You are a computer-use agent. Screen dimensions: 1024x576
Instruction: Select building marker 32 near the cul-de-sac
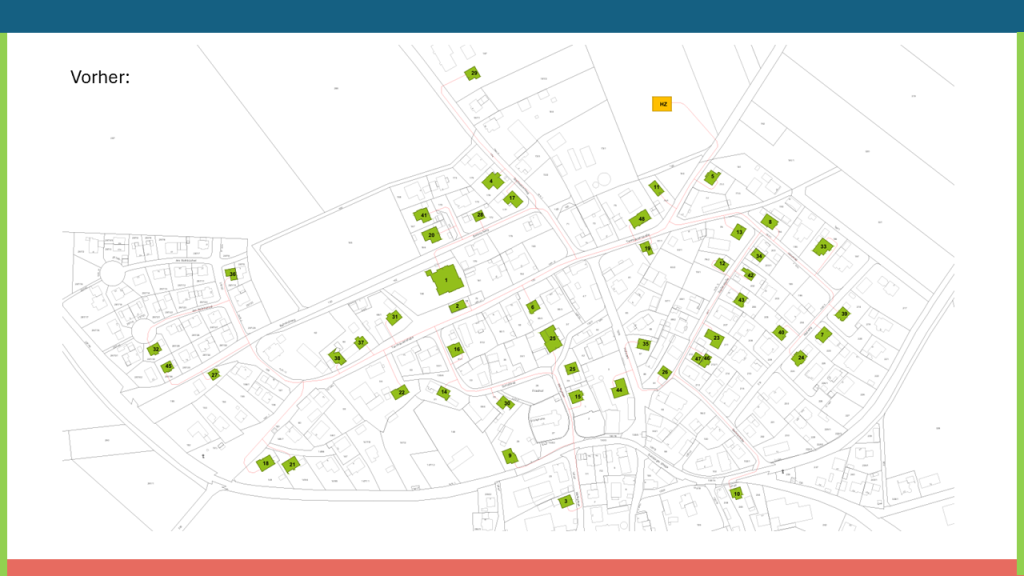(155, 349)
